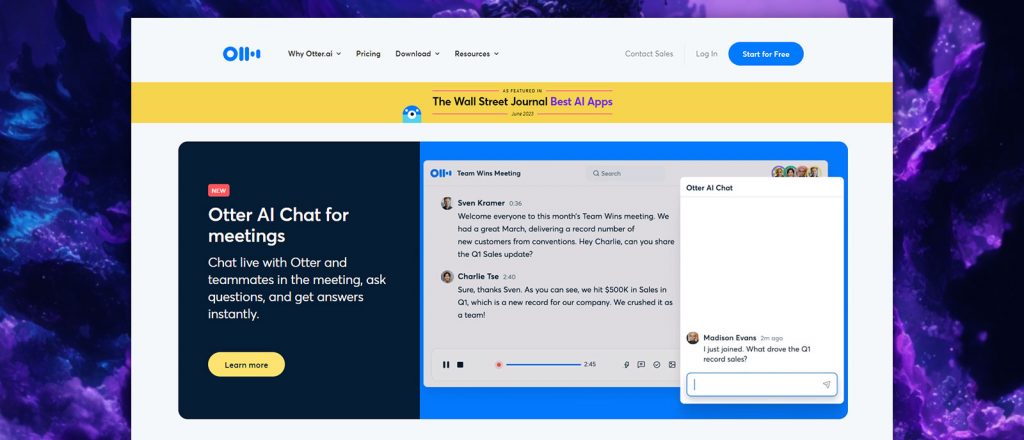Click the checkmark action item icon
Screen dimensions: 1024x440
click(657, 365)
